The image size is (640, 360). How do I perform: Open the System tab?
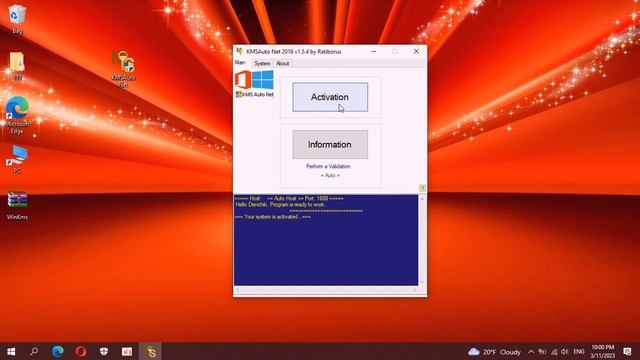tap(262, 64)
